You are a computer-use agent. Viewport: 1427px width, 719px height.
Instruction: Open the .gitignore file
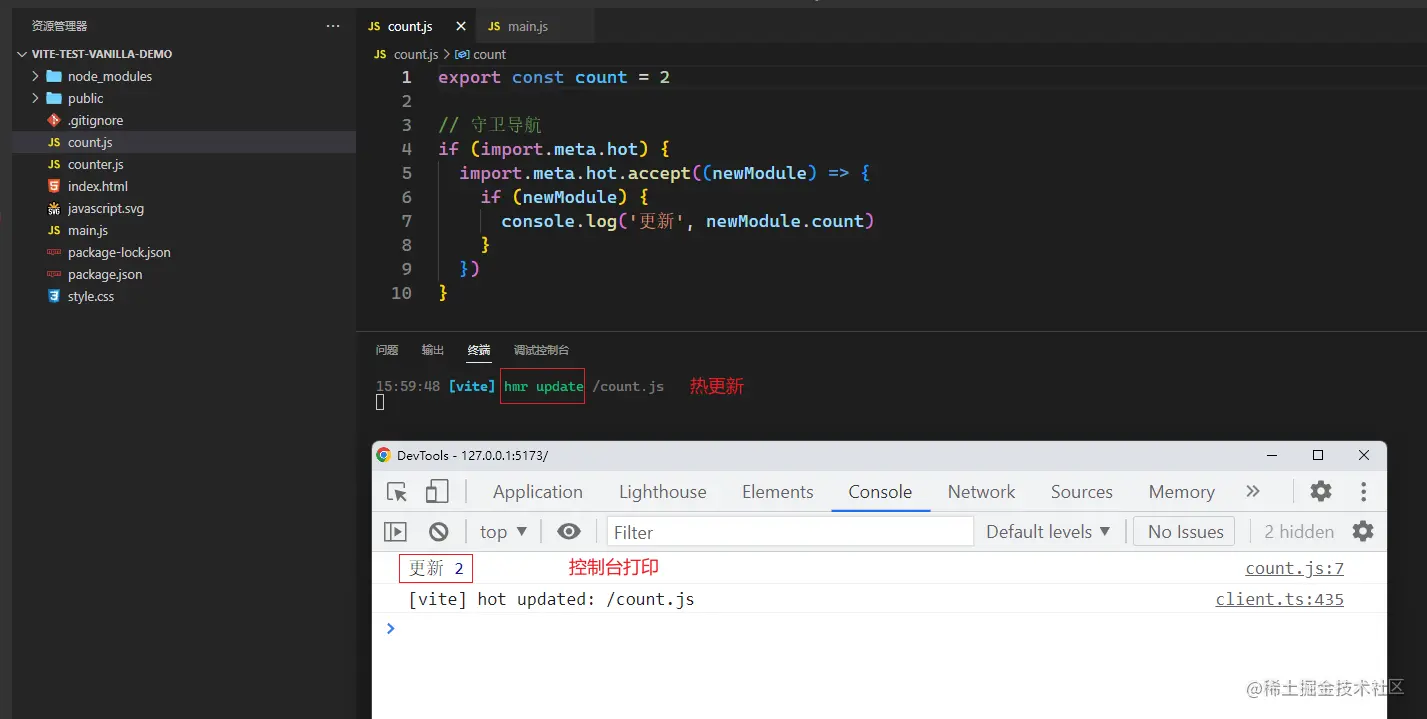(x=96, y=120)
